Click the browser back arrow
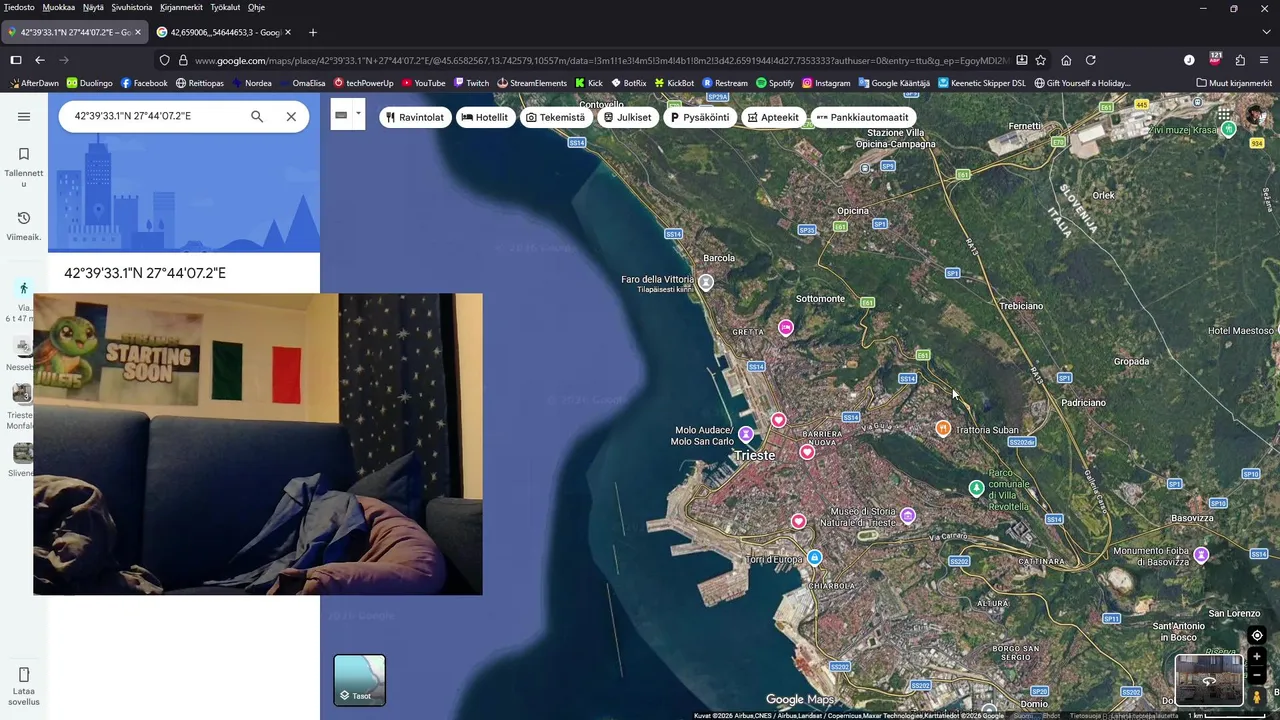This screenshot has width=1280, height=720. tap(40, 60)
